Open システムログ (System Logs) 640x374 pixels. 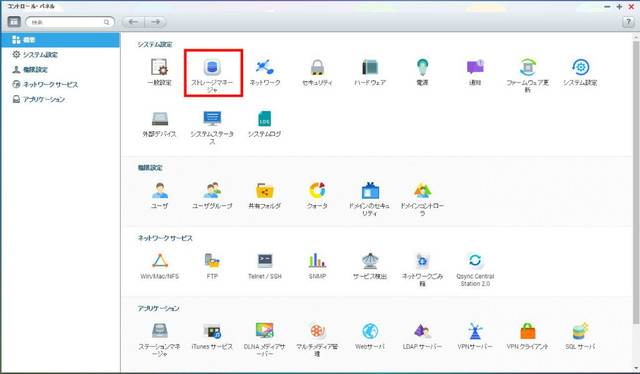[x=264, y=119]
